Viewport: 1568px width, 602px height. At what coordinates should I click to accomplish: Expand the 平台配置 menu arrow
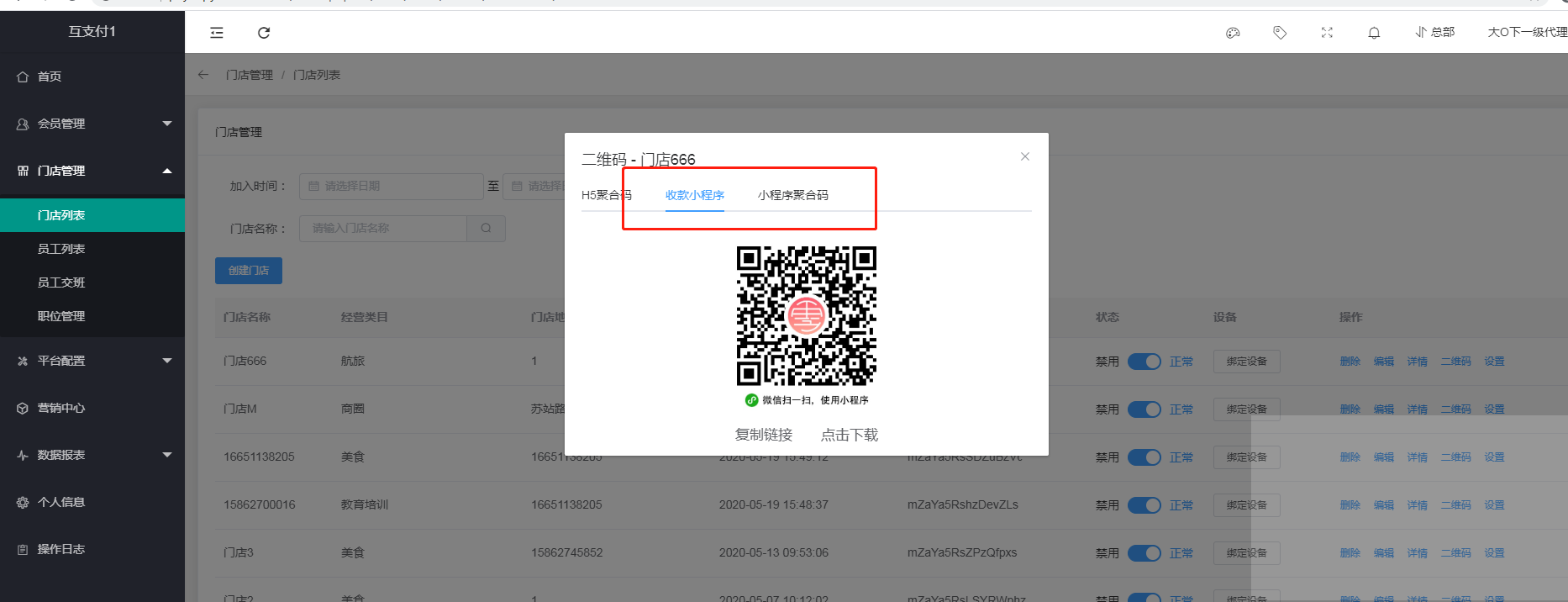click(167, 361)
